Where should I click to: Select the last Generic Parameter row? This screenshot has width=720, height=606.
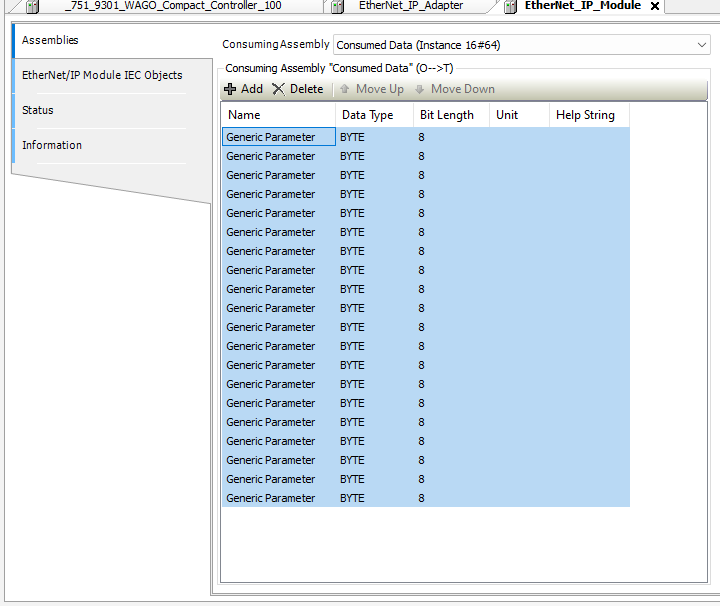(426, 498)
